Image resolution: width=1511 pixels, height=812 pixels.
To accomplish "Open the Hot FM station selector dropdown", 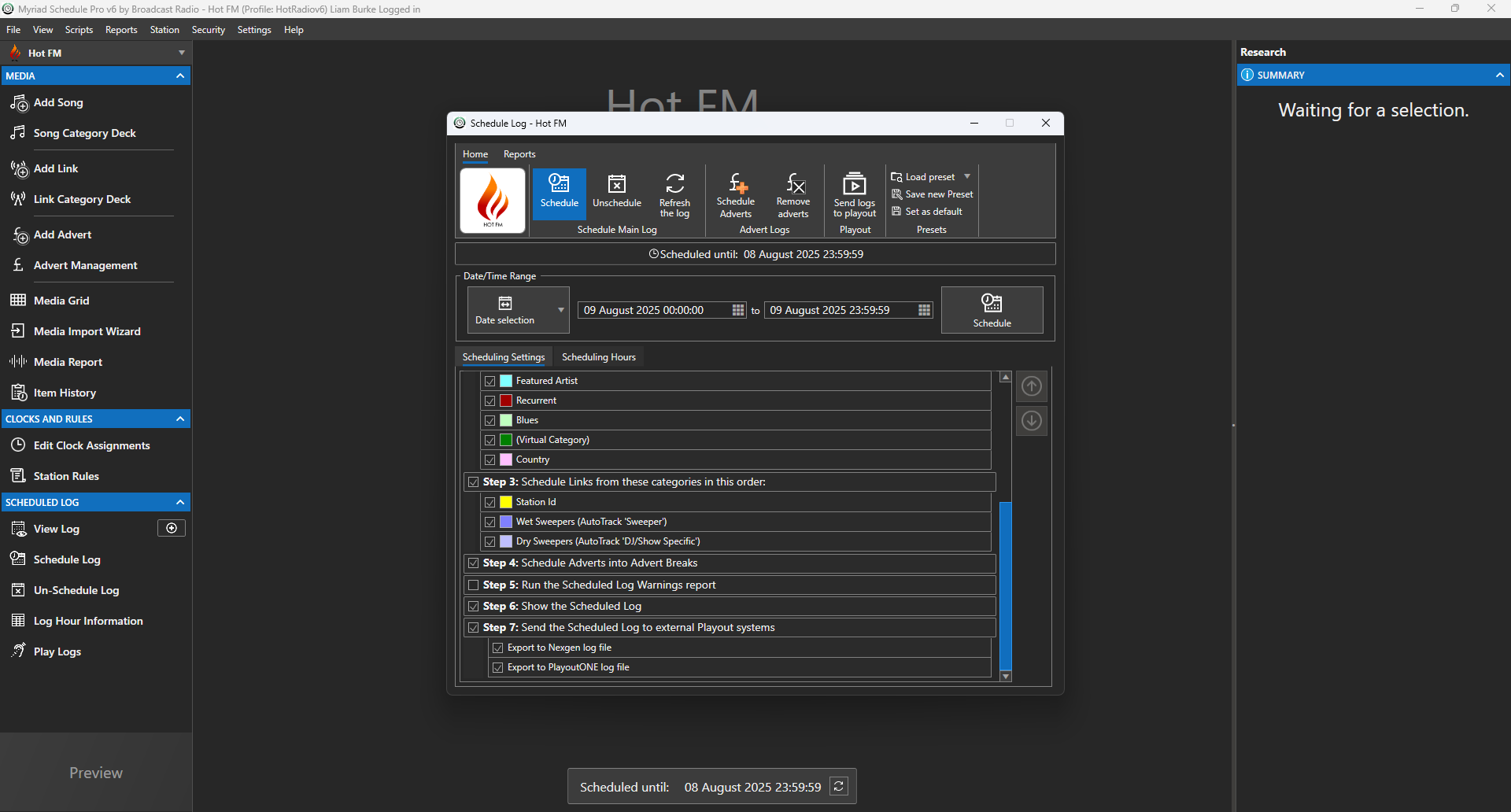I will tap(180, 52).
